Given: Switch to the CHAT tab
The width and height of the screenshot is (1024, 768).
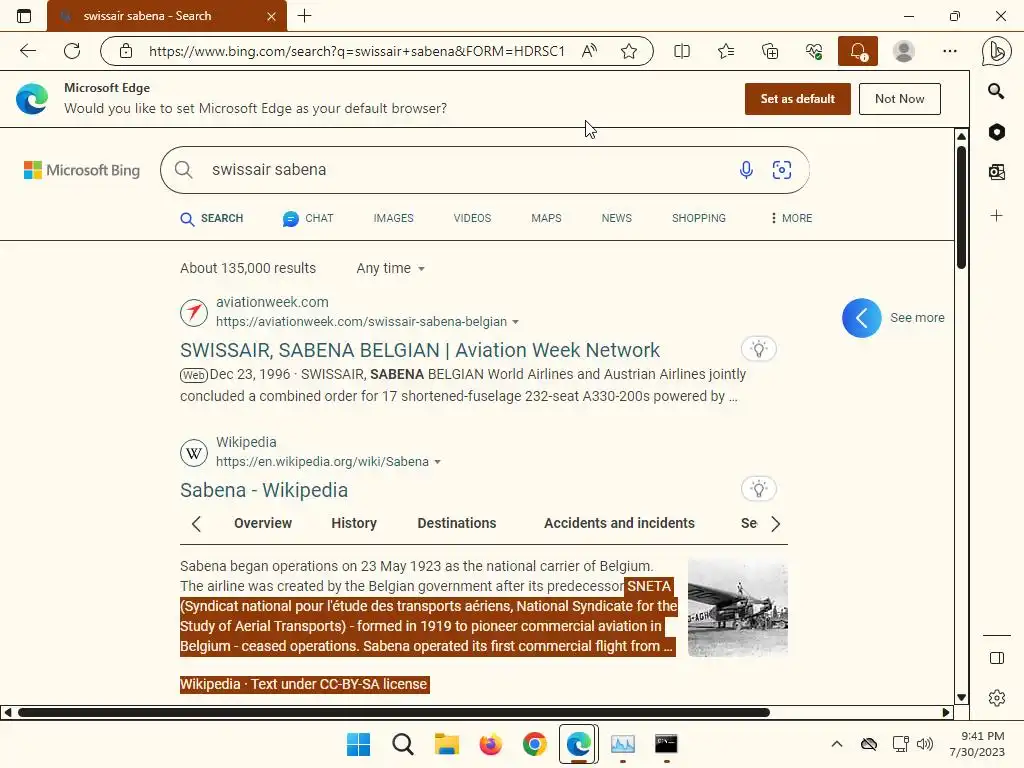Looking at the screenshot, I should (x=308, y=218).
